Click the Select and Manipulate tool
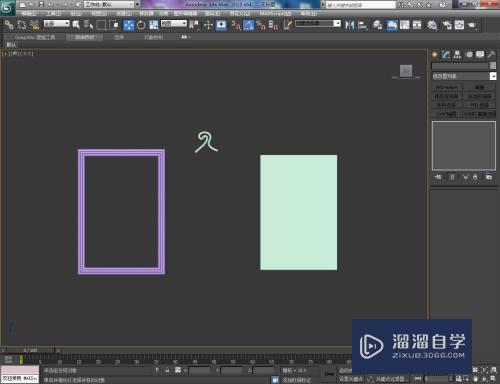This screenshot has width=500, height=384. [x=209, y=25]
